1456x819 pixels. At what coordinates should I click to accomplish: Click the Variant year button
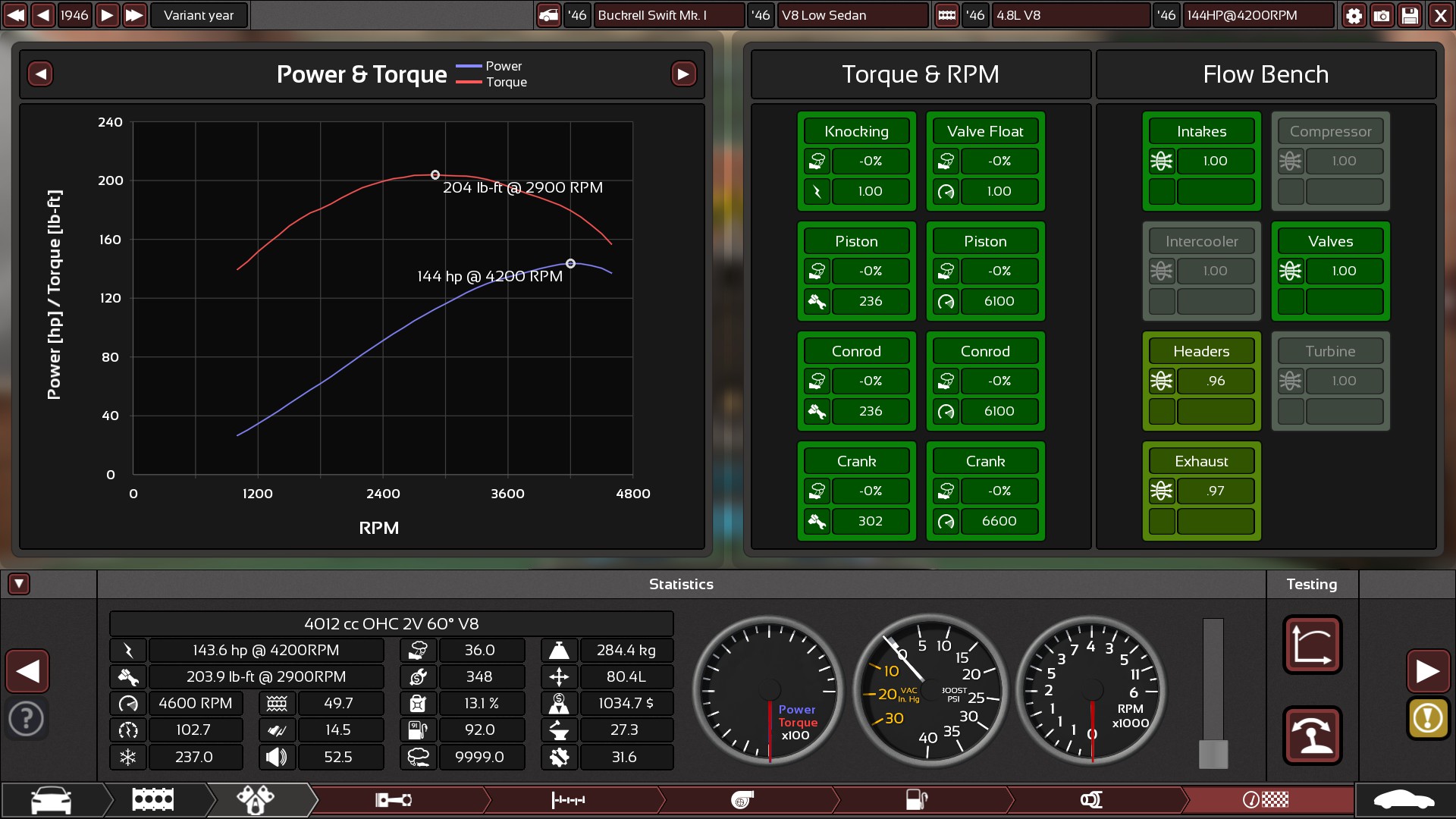[x=199, y=15]
